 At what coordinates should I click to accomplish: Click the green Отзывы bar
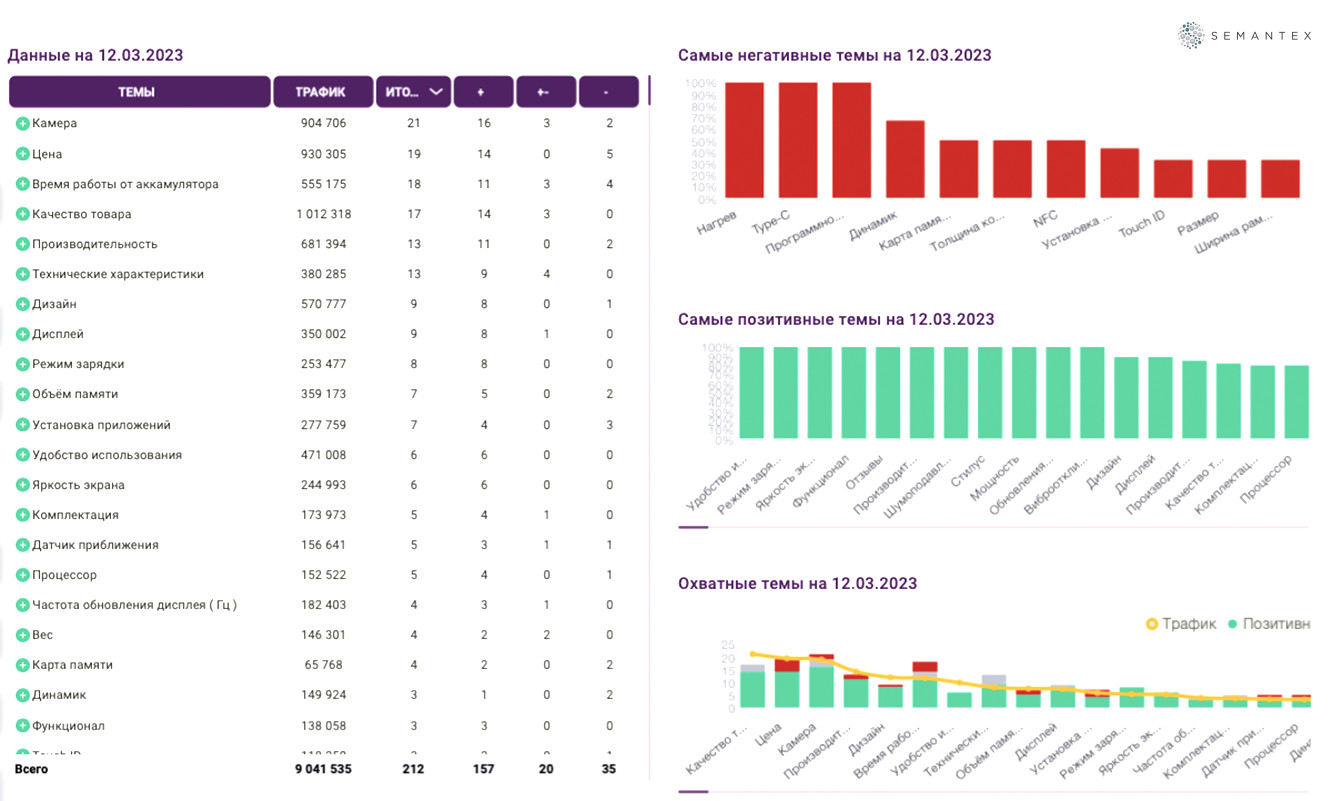pyautogui.click(x=888, y=393)
